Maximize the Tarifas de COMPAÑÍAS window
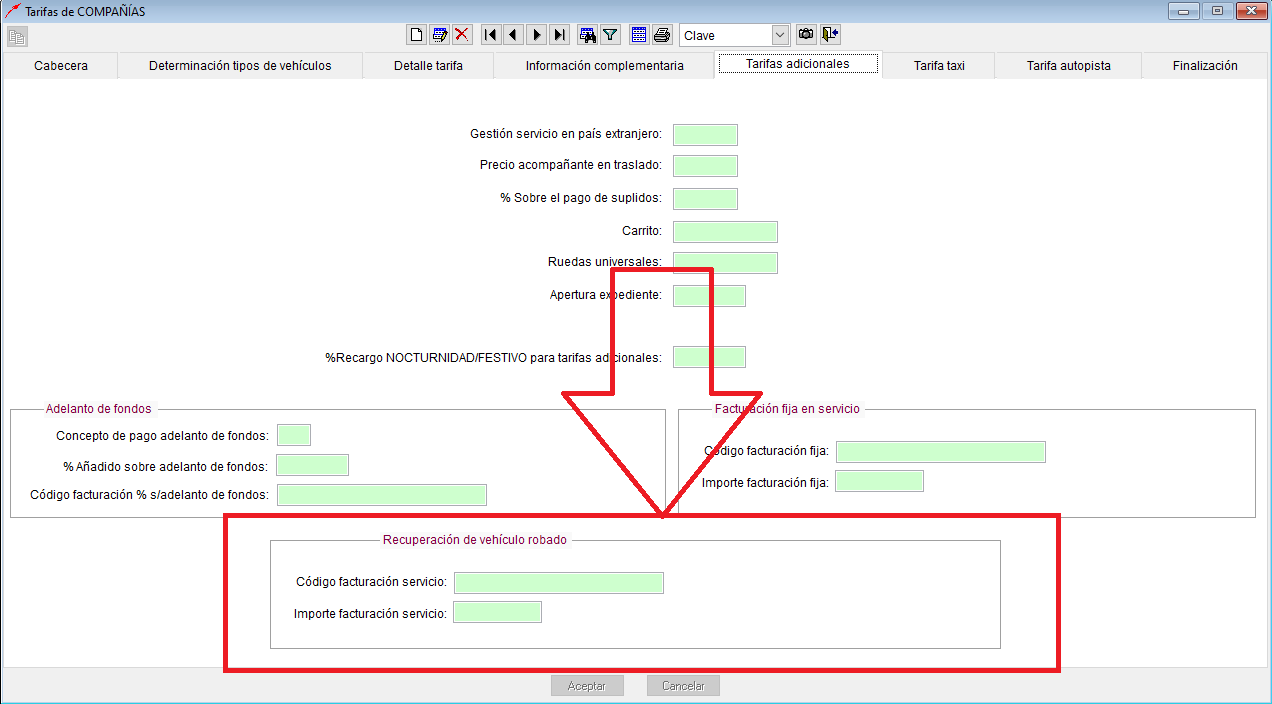 coord(1217,10)
